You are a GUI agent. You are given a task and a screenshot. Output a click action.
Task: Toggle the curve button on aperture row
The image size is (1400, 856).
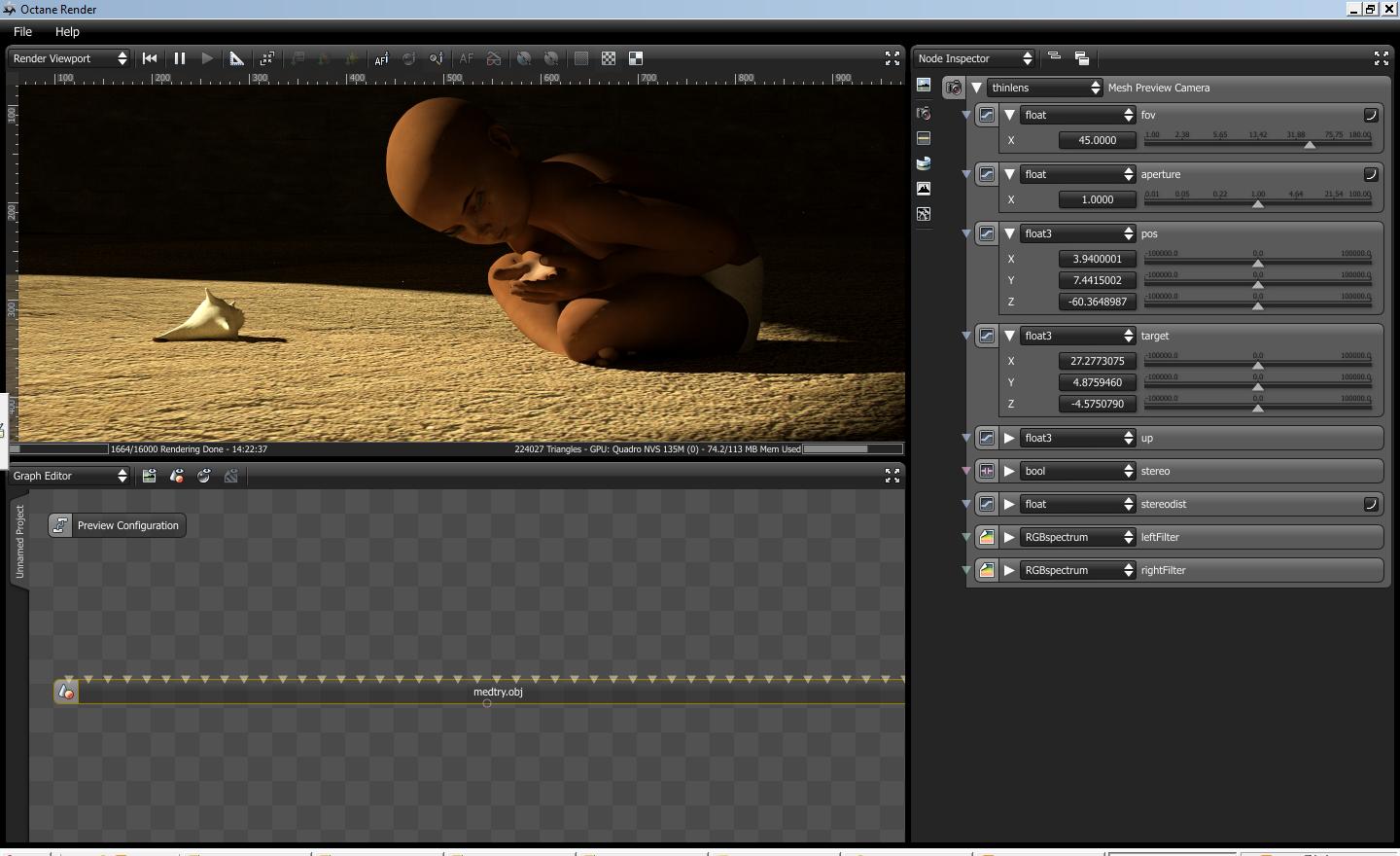[x=1370, y=174]
